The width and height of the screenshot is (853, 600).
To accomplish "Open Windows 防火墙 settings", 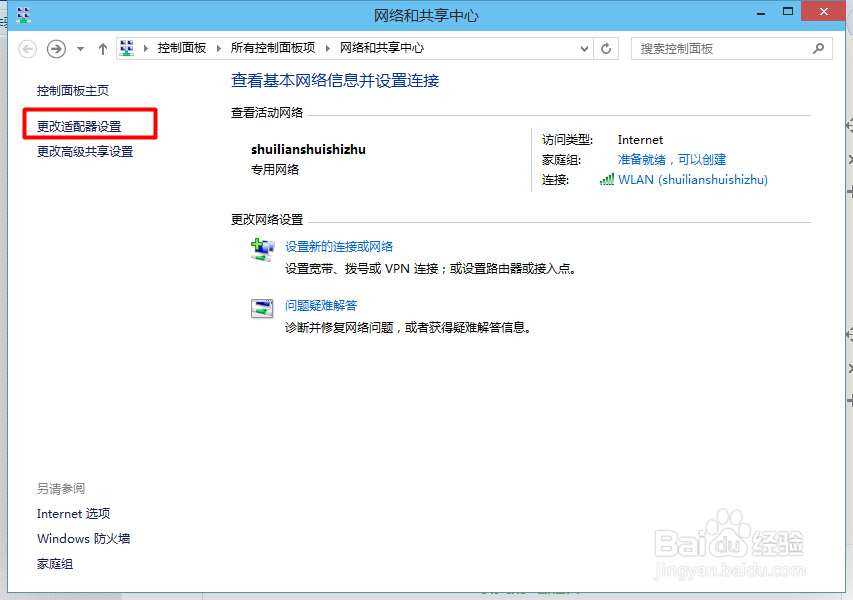I will coord(83,538).
